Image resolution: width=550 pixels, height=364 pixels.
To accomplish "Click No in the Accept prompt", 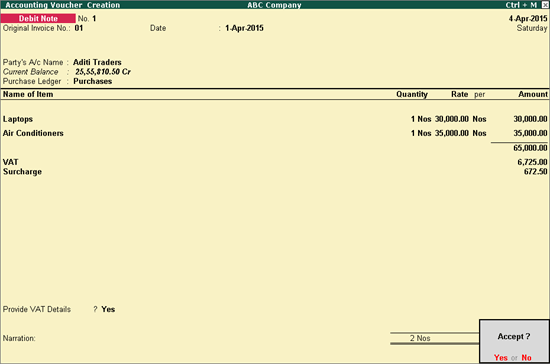I will (x=526, y=357).
